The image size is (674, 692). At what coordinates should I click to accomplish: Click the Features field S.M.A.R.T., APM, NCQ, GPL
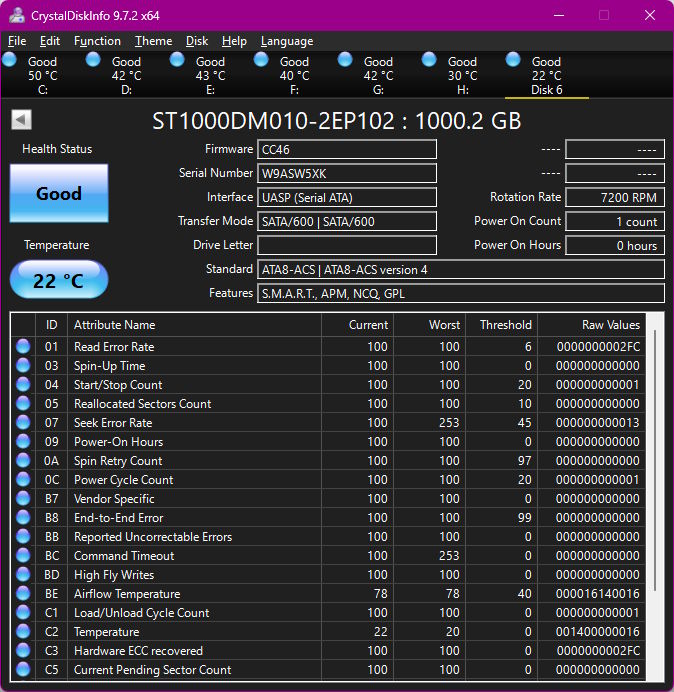coord(461,293)
